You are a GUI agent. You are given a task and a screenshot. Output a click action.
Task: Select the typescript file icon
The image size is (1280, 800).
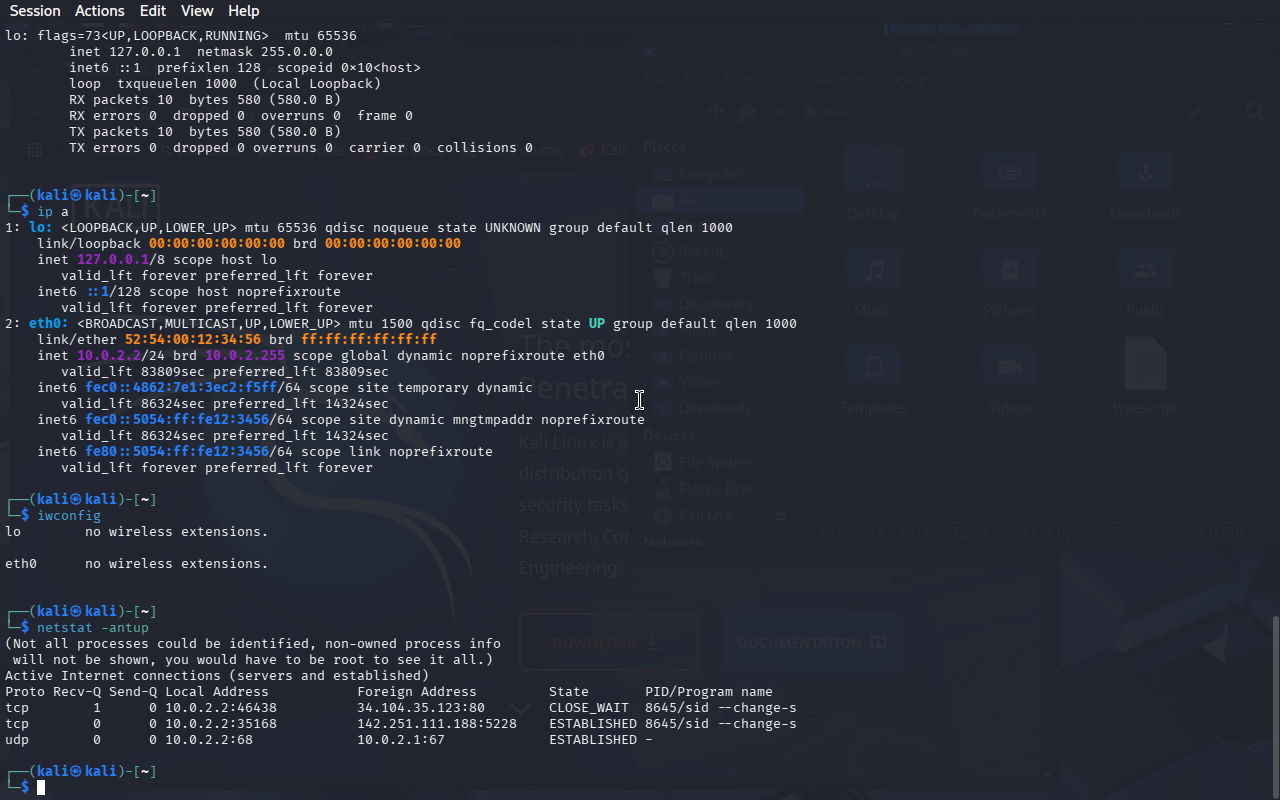coord(1145,368)
